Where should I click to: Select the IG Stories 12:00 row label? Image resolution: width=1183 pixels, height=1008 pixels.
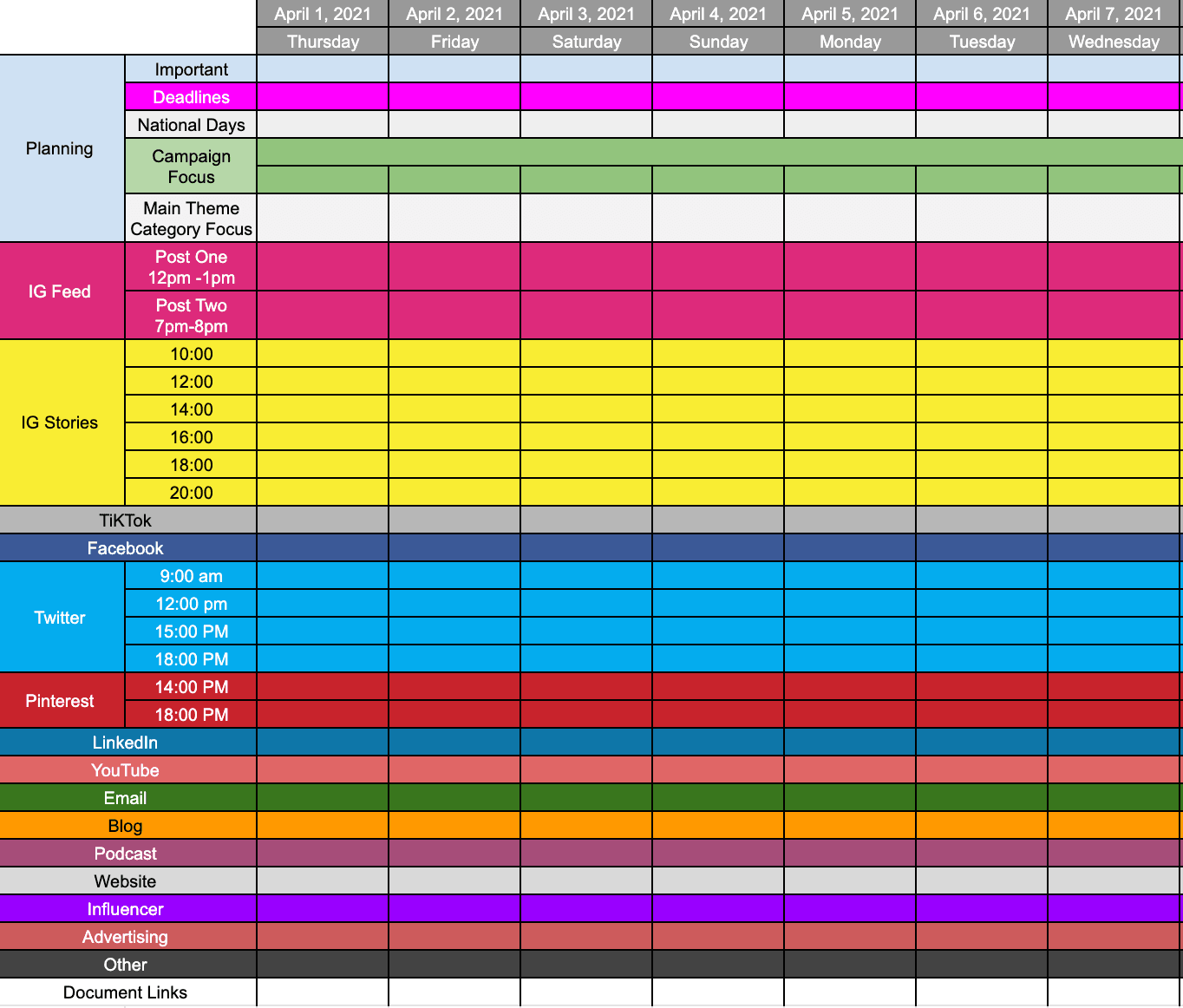(x=191, y=381)
